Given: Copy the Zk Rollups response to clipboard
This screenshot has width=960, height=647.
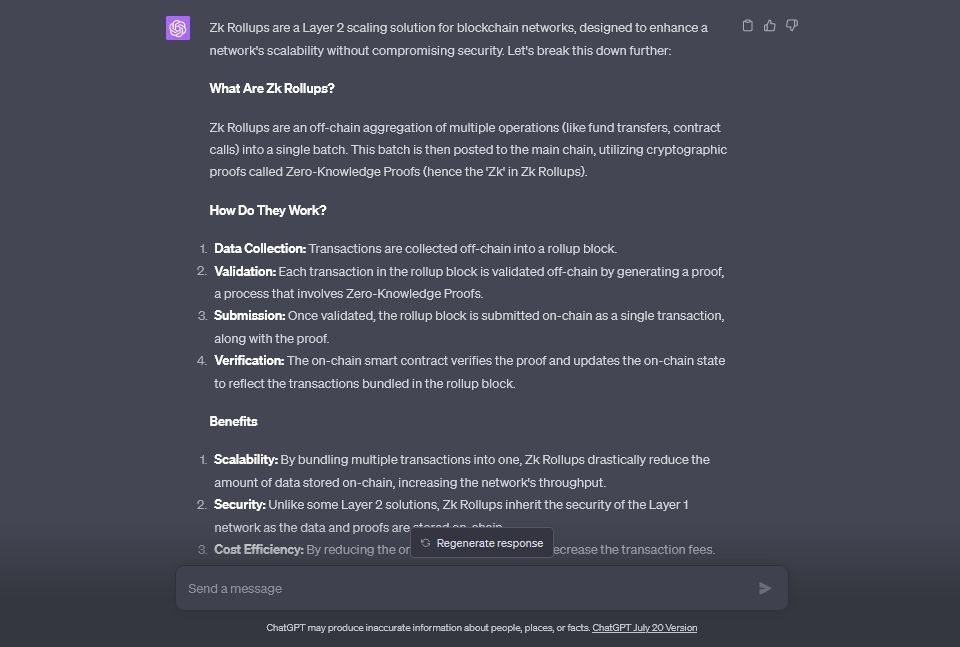Looking at the screenshot, I should tap(747, 25).
